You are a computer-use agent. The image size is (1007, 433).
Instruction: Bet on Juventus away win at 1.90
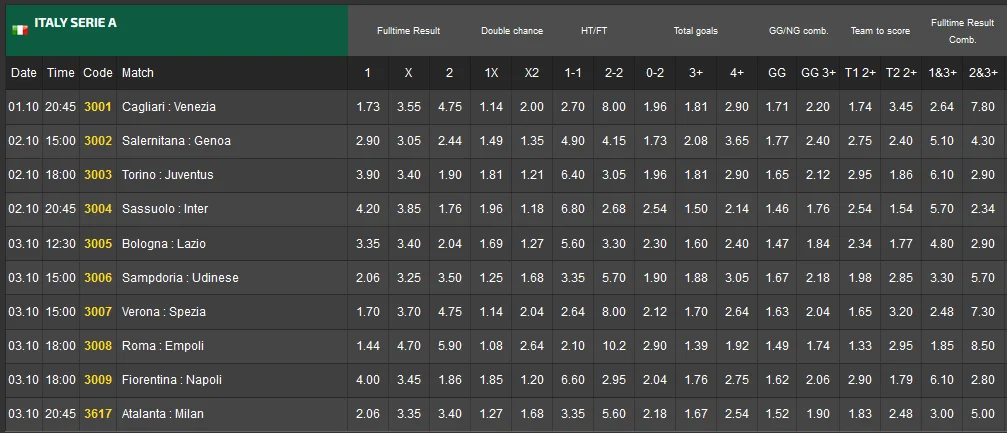449,175
